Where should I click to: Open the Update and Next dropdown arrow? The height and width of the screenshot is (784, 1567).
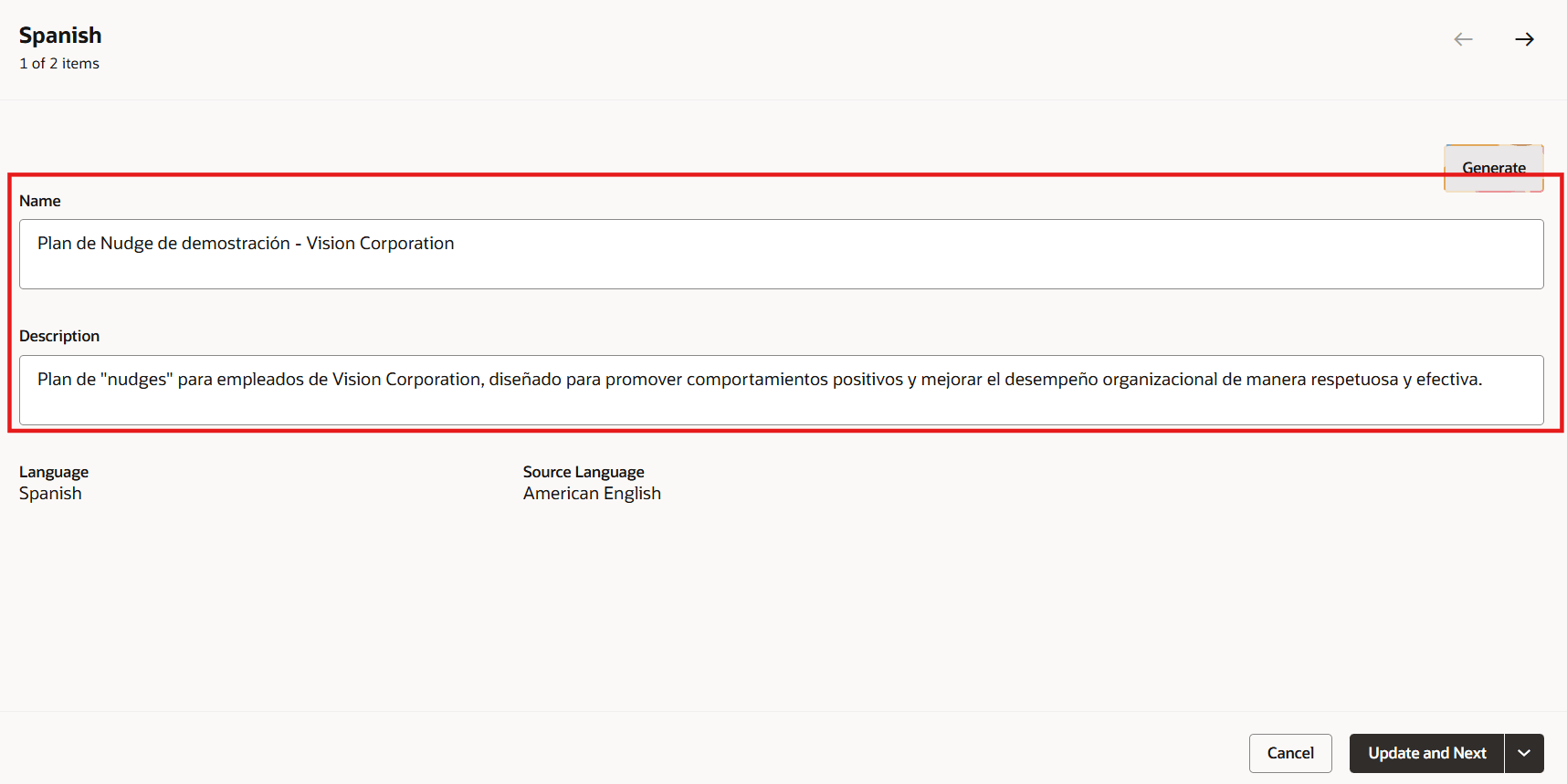(x=1524, y=753)
